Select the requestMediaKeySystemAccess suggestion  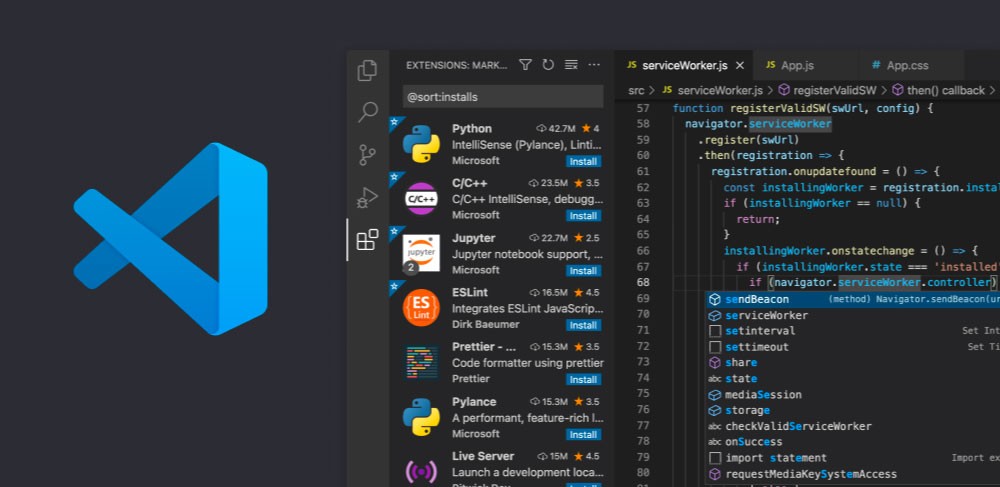tap(853, 474)
